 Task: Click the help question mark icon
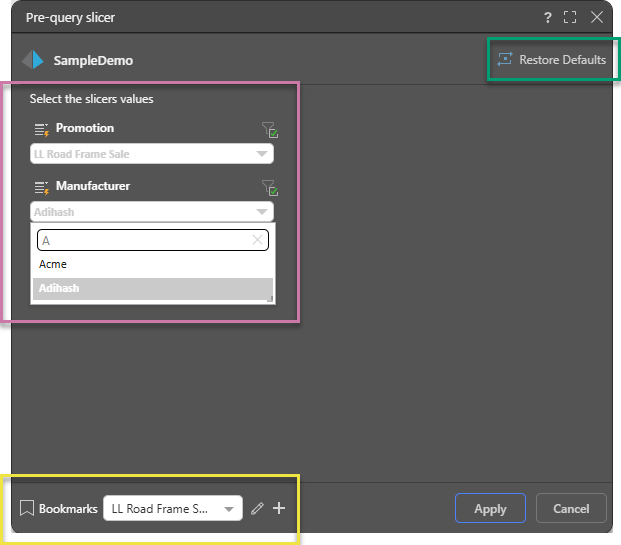[x=548, y=17]
